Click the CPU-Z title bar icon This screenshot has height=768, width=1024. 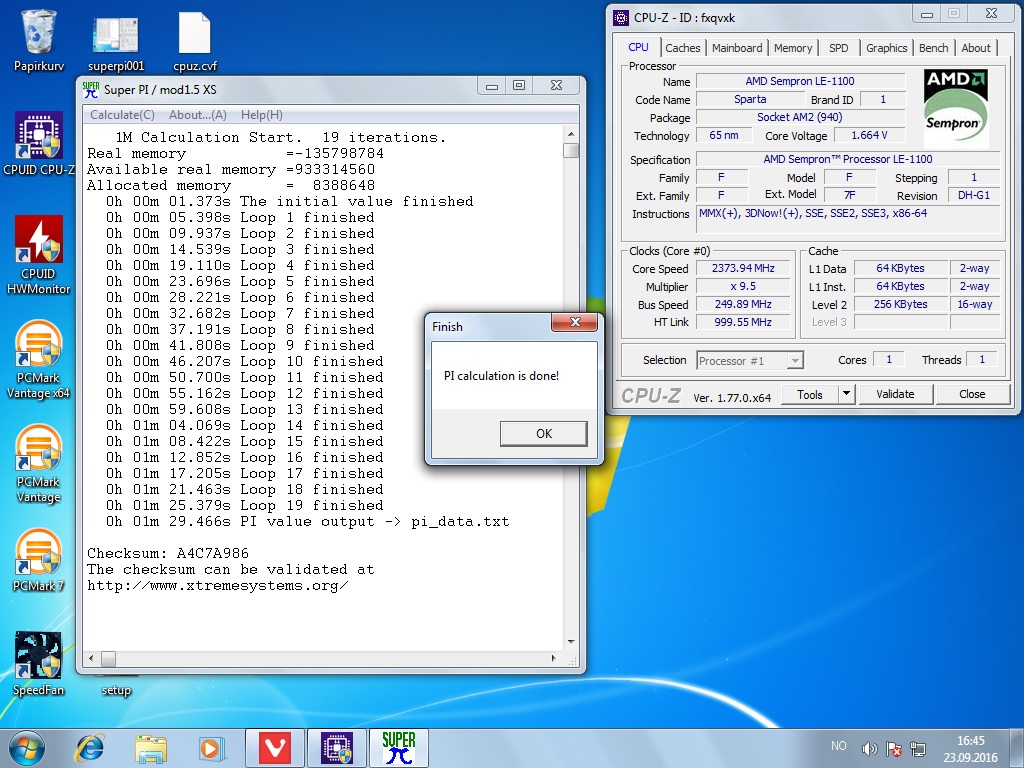(x=621, y=18)
